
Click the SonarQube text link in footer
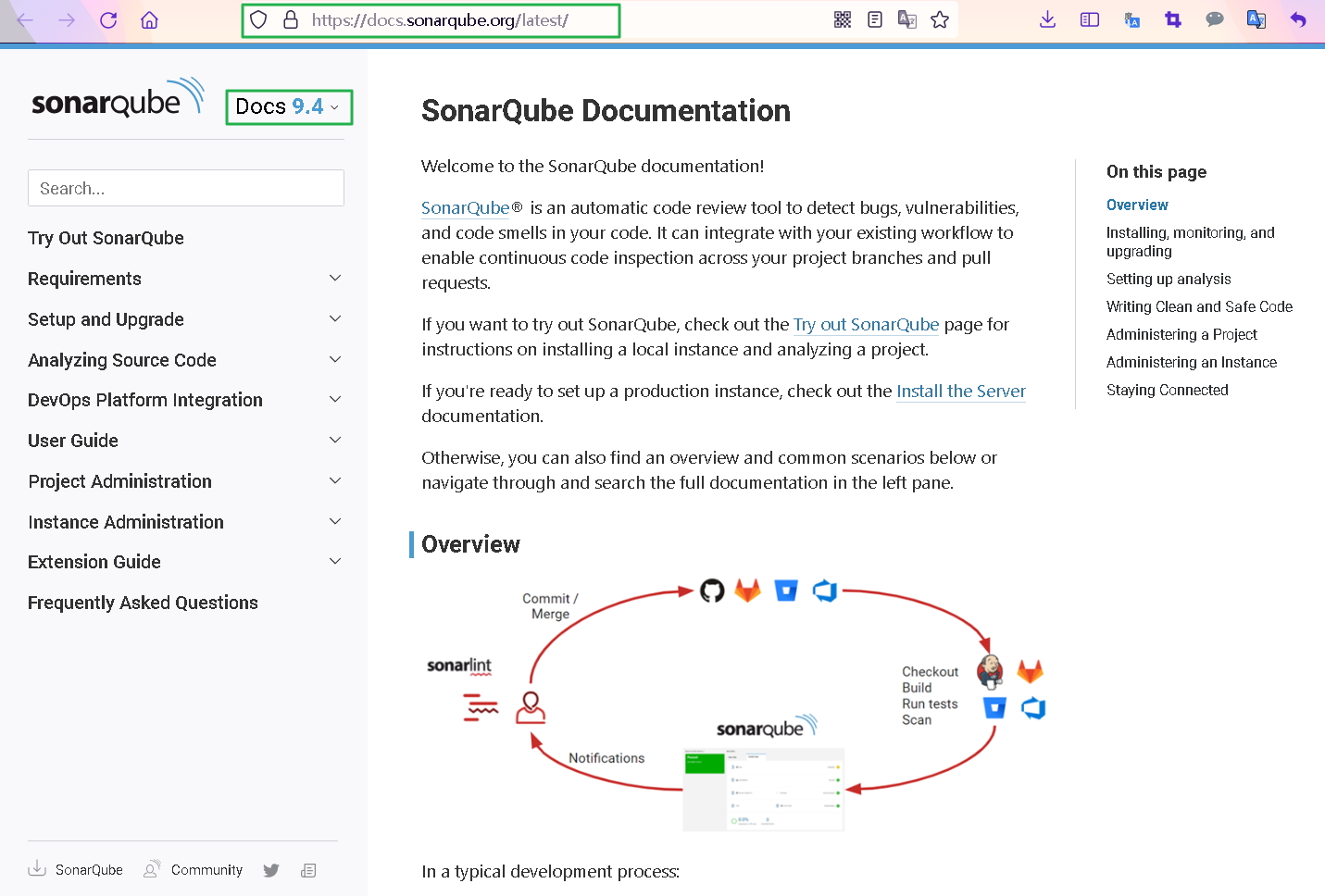tap(89, 870)
